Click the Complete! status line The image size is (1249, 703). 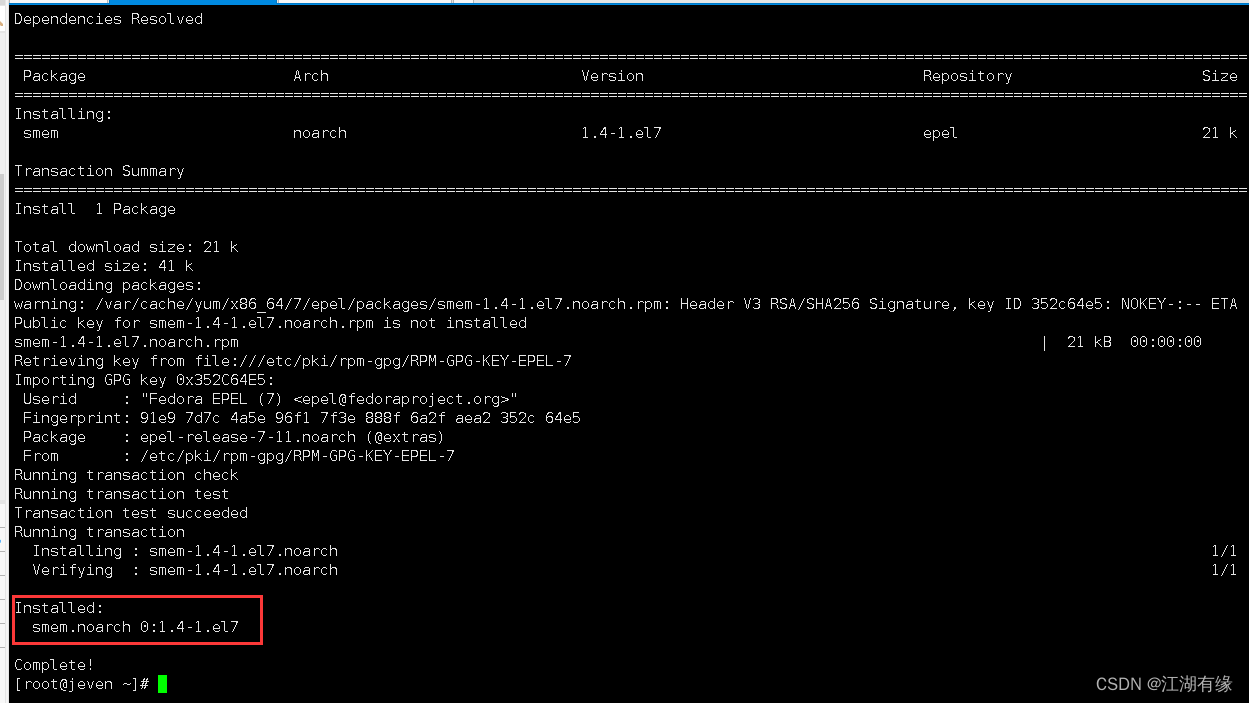pos(54,664)
